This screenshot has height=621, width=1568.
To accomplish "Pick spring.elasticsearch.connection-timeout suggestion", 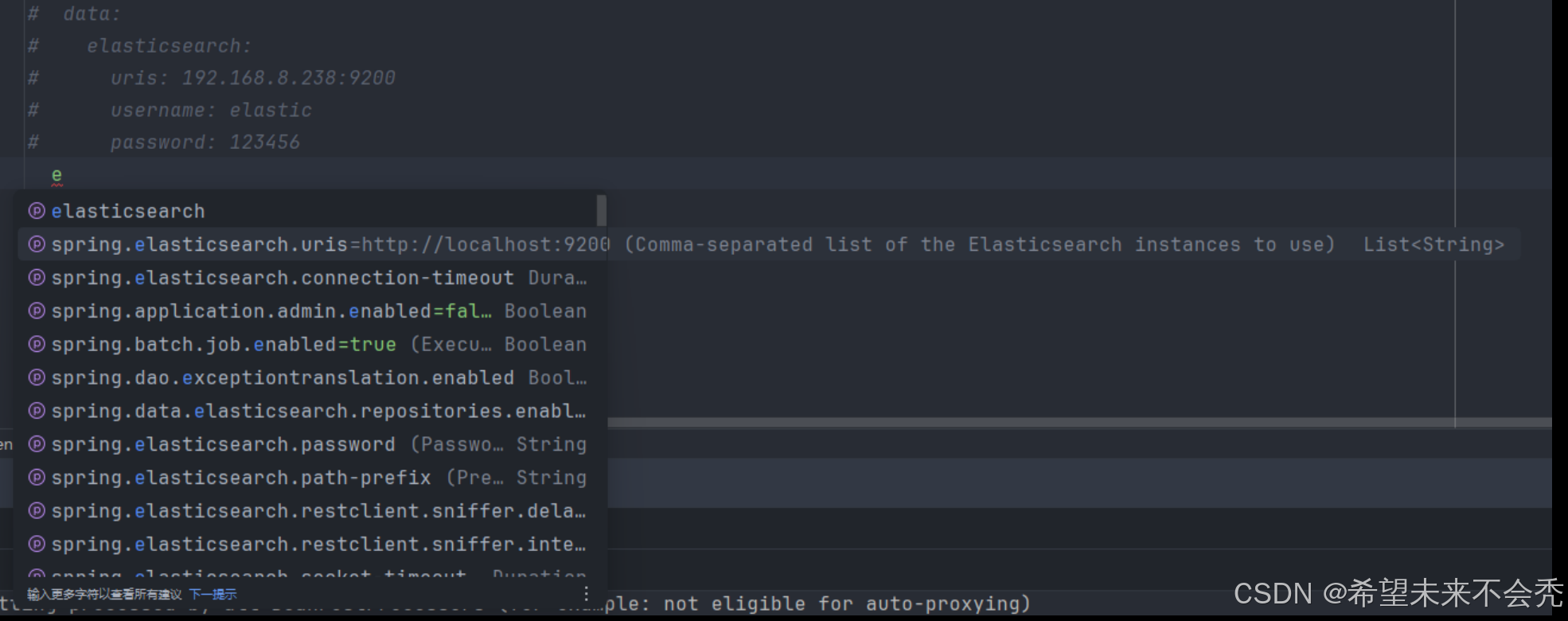I will tap(310, 278).
